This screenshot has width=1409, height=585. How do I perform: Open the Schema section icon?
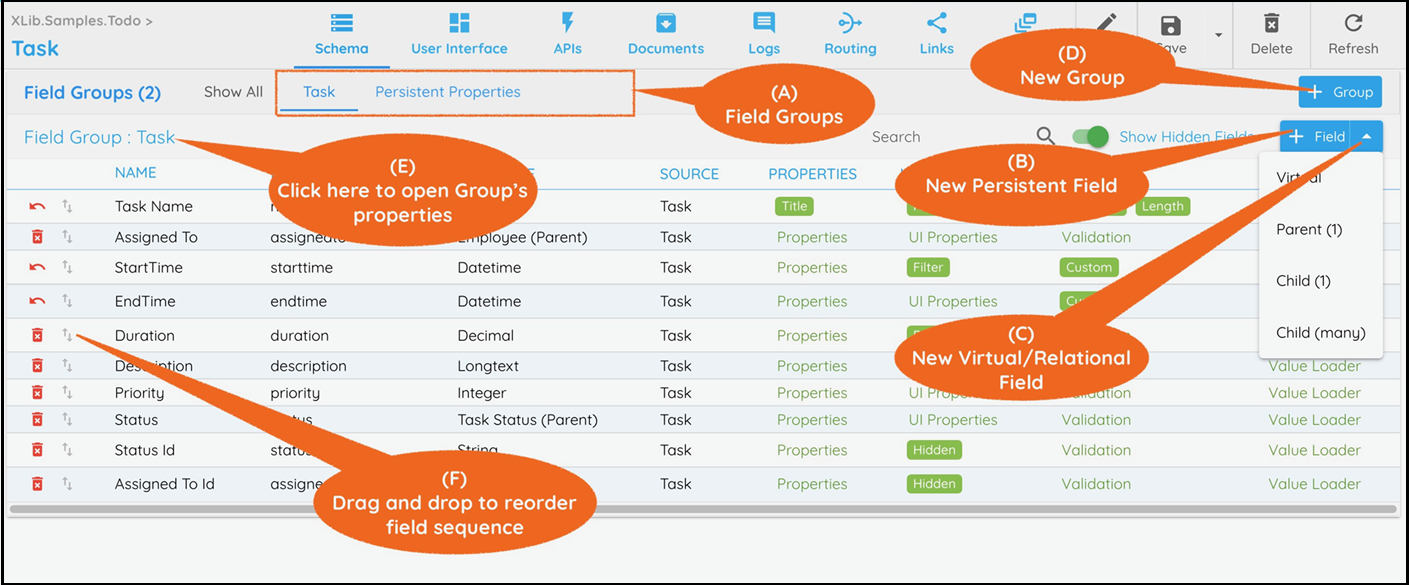[341, 24]
